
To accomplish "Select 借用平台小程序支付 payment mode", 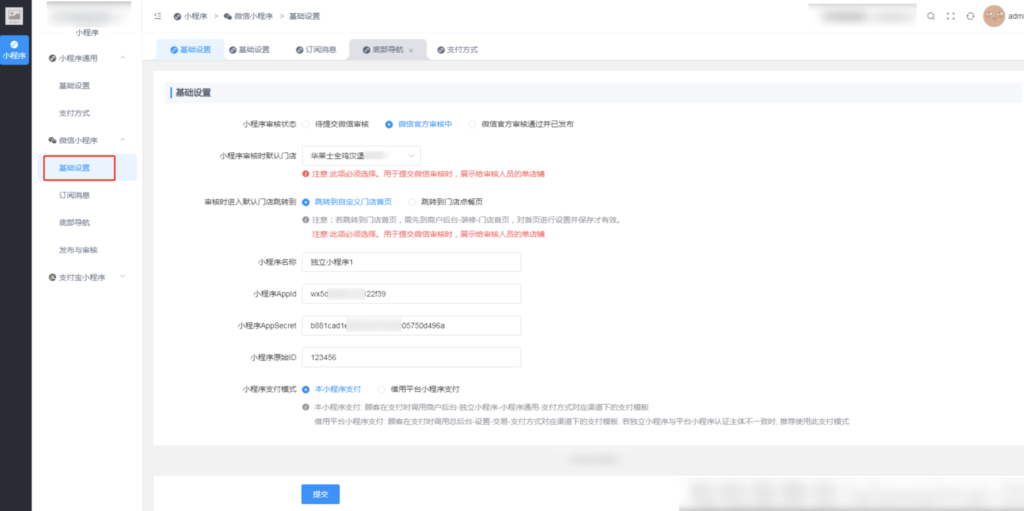I will click(381, 389).
